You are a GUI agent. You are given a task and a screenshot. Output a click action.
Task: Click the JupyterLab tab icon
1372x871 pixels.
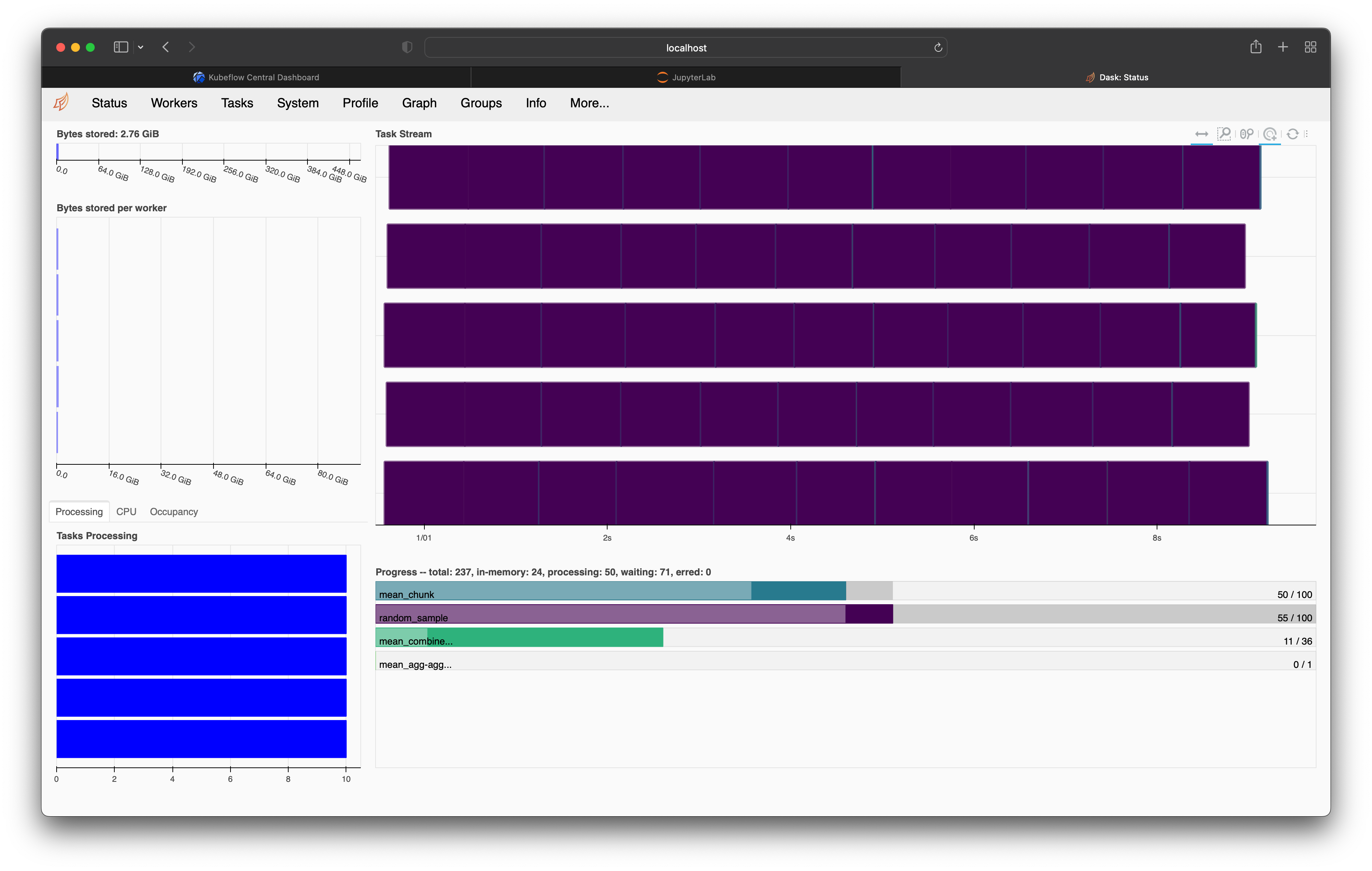(x=662, y=77)
